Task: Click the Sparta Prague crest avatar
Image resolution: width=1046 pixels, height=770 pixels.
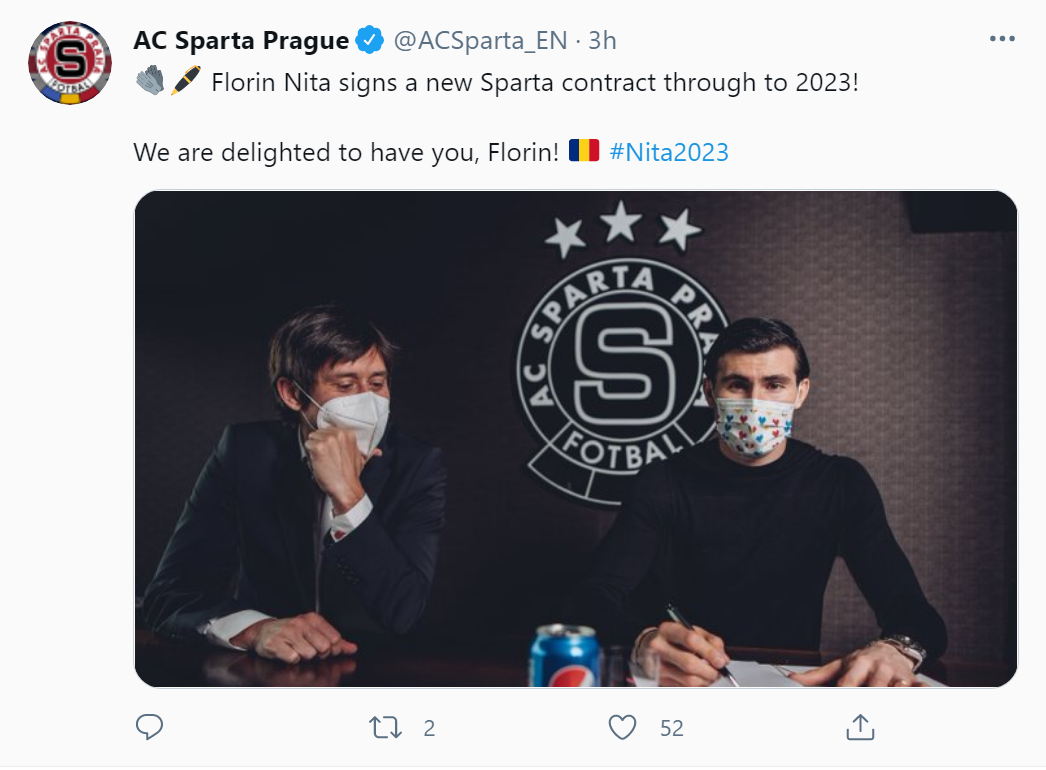Action: click(69, 62)
